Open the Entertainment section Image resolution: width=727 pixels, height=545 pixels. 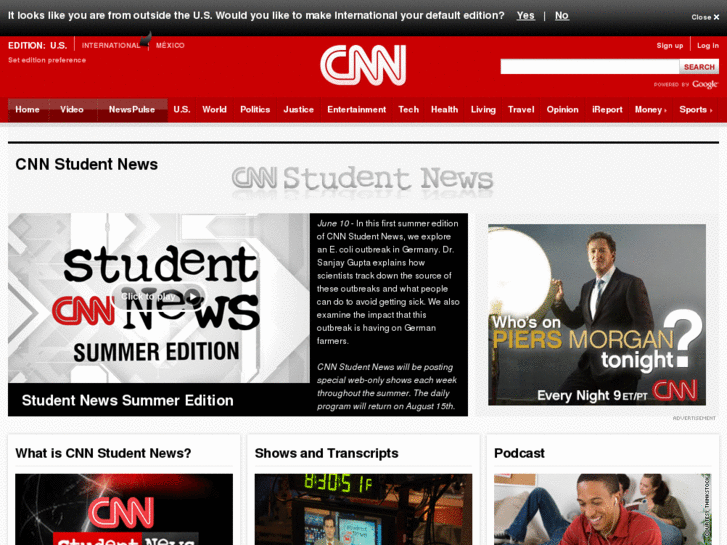[357, 110]
